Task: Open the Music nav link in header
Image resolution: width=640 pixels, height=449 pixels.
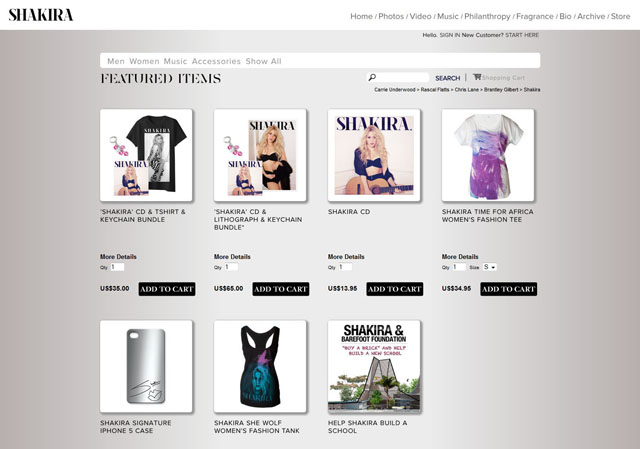Action: [x=448, y=16]
